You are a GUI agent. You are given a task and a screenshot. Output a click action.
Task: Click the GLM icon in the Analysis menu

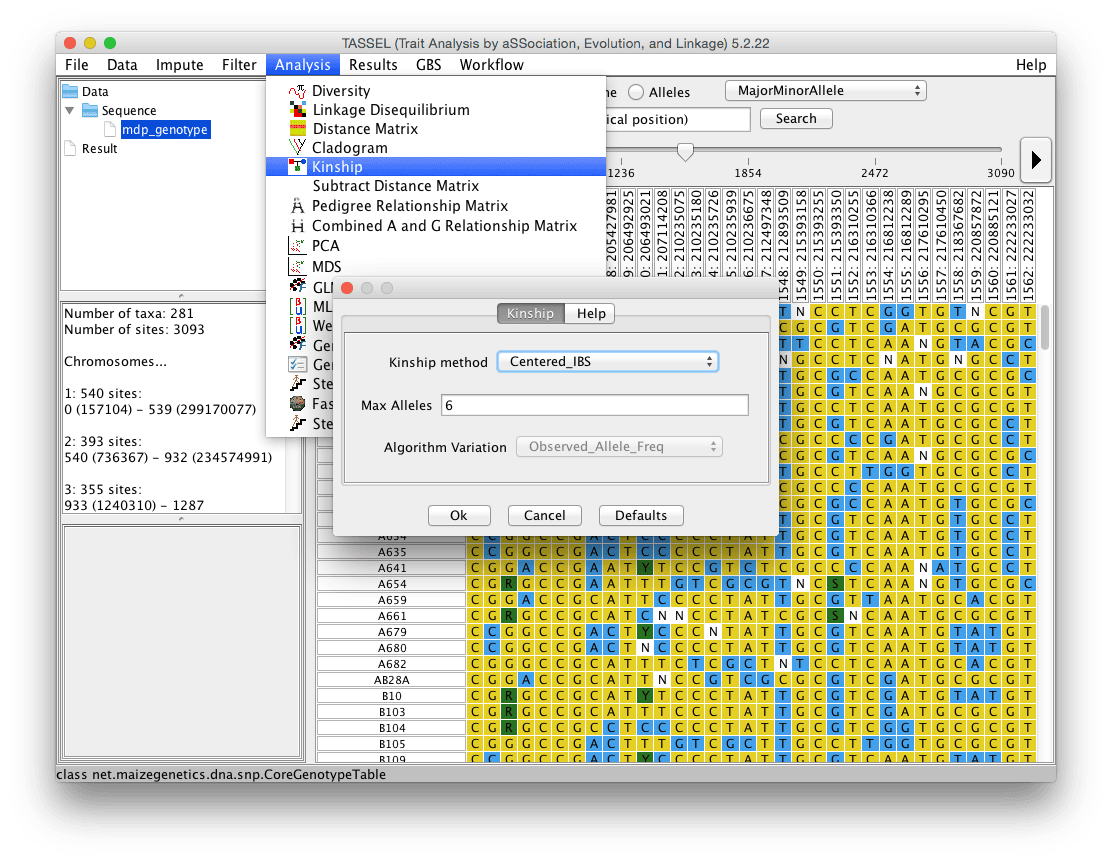298,287
